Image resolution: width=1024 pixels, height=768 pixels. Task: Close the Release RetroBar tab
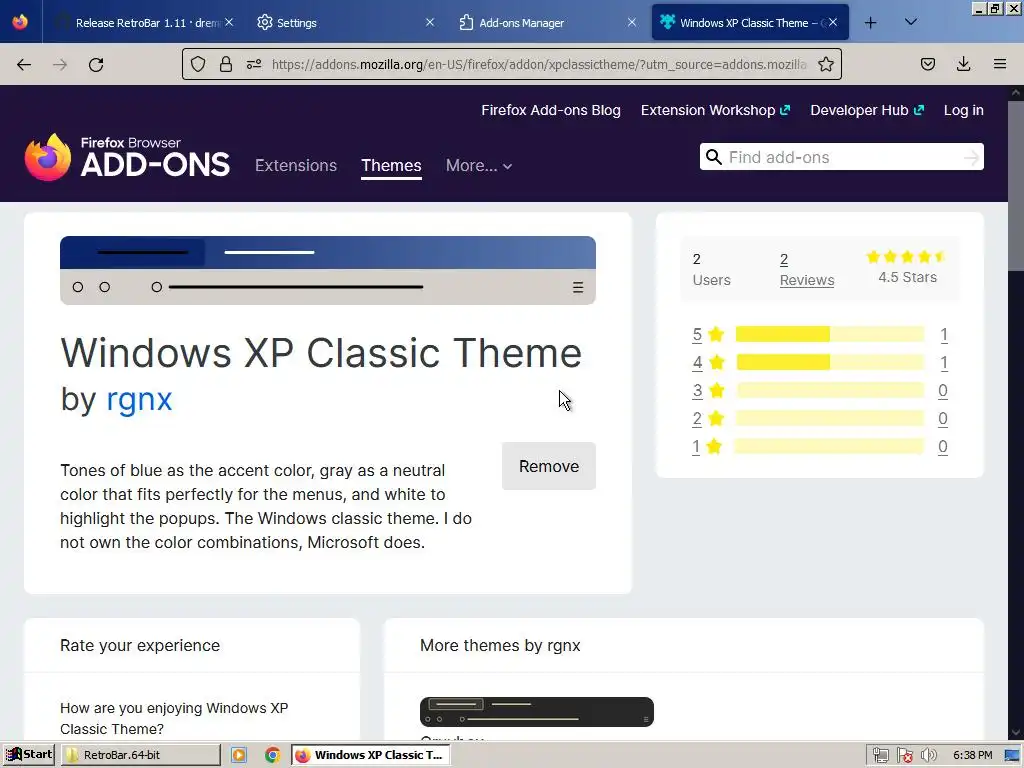point(229,22)
